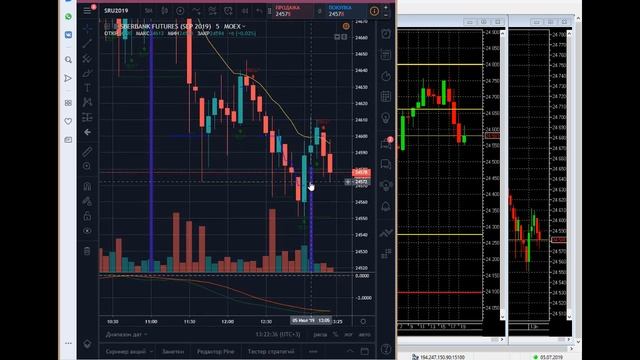Open the more tabs ellipsis in bottom panel
640x360 pixels.
pyautogui.click(x=313, y=351)
